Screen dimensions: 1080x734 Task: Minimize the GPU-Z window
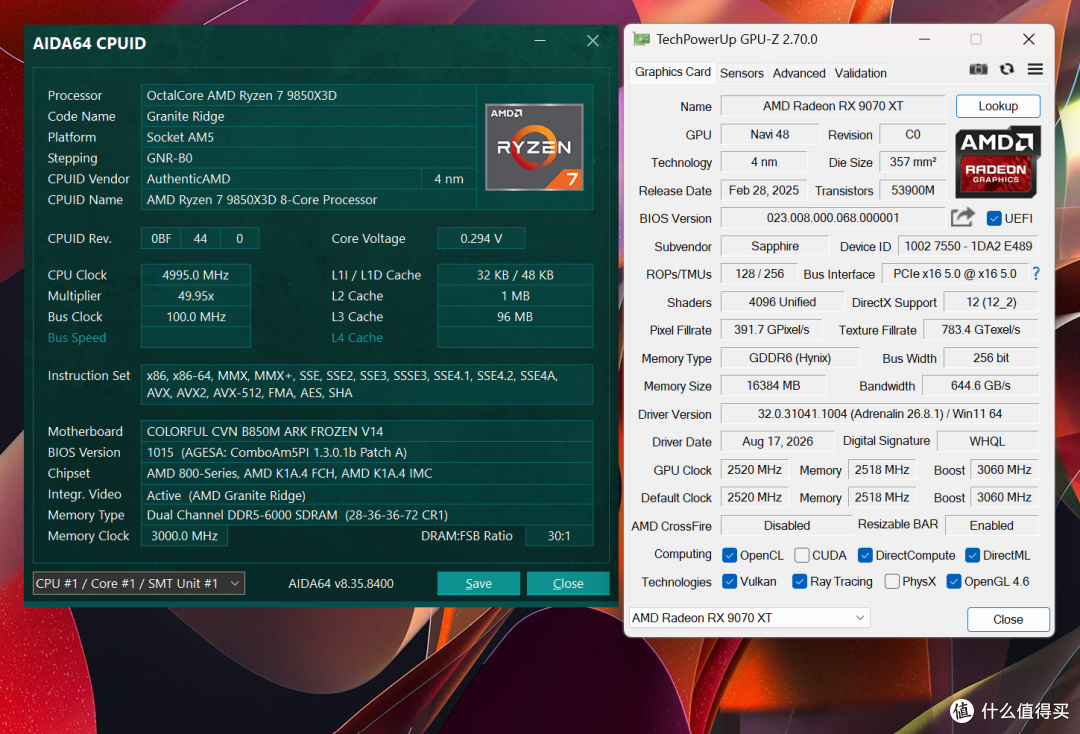(x=924, y=39)
